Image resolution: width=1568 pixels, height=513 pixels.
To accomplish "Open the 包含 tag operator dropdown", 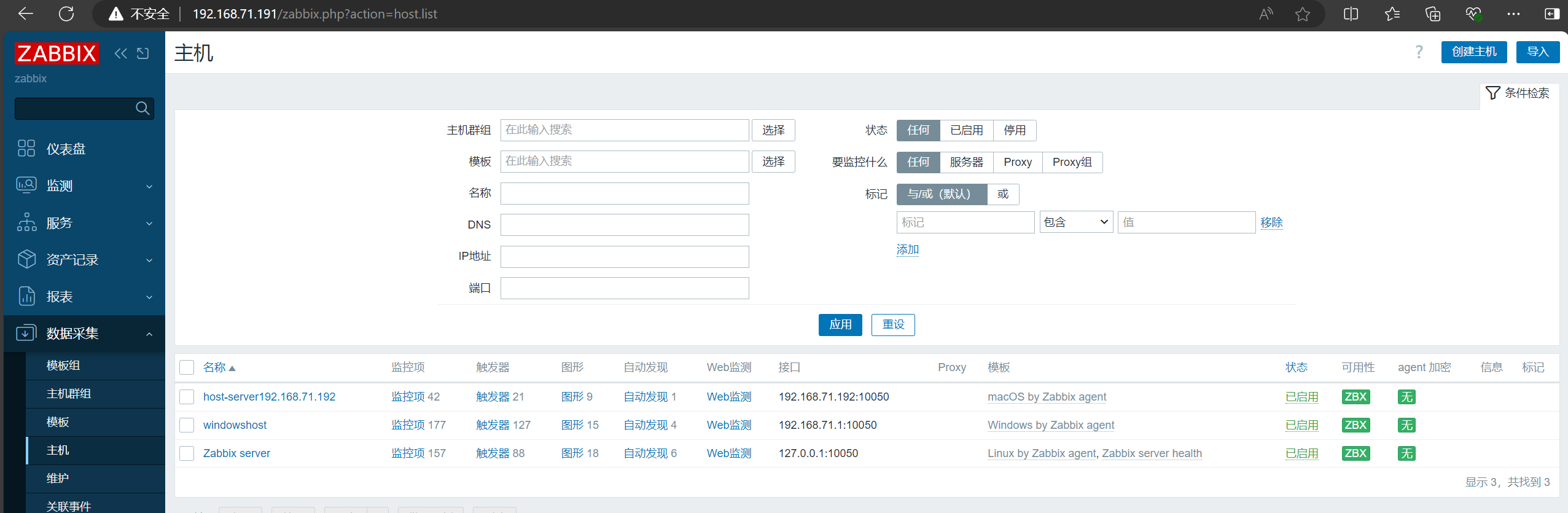I will coord(1076,222).
